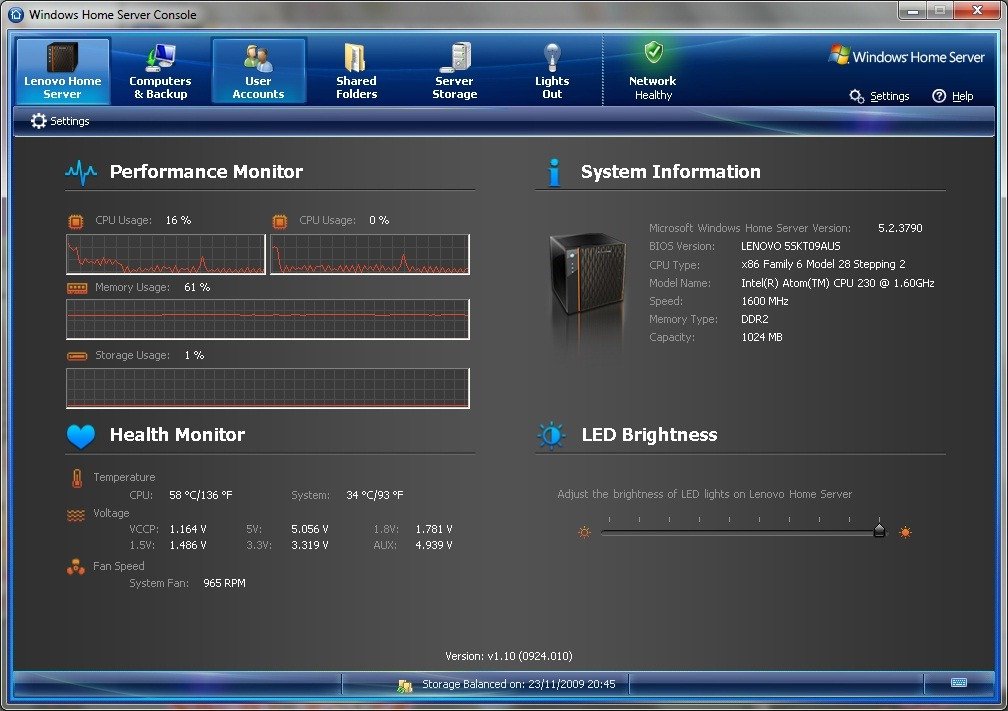Minimize the Windows Home Server Console window
This screenshot has height=711, width=1008.
[912, 10]
